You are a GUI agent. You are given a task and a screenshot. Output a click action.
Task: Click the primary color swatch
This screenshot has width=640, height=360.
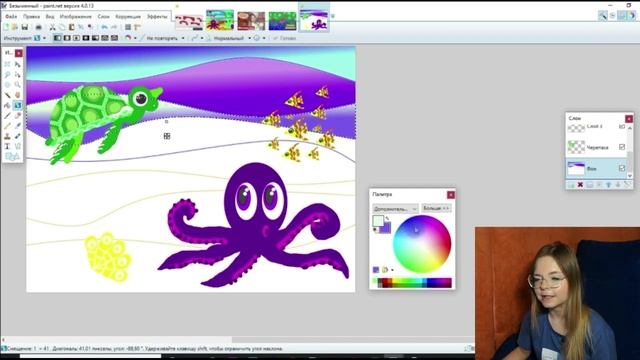[378, 221]
